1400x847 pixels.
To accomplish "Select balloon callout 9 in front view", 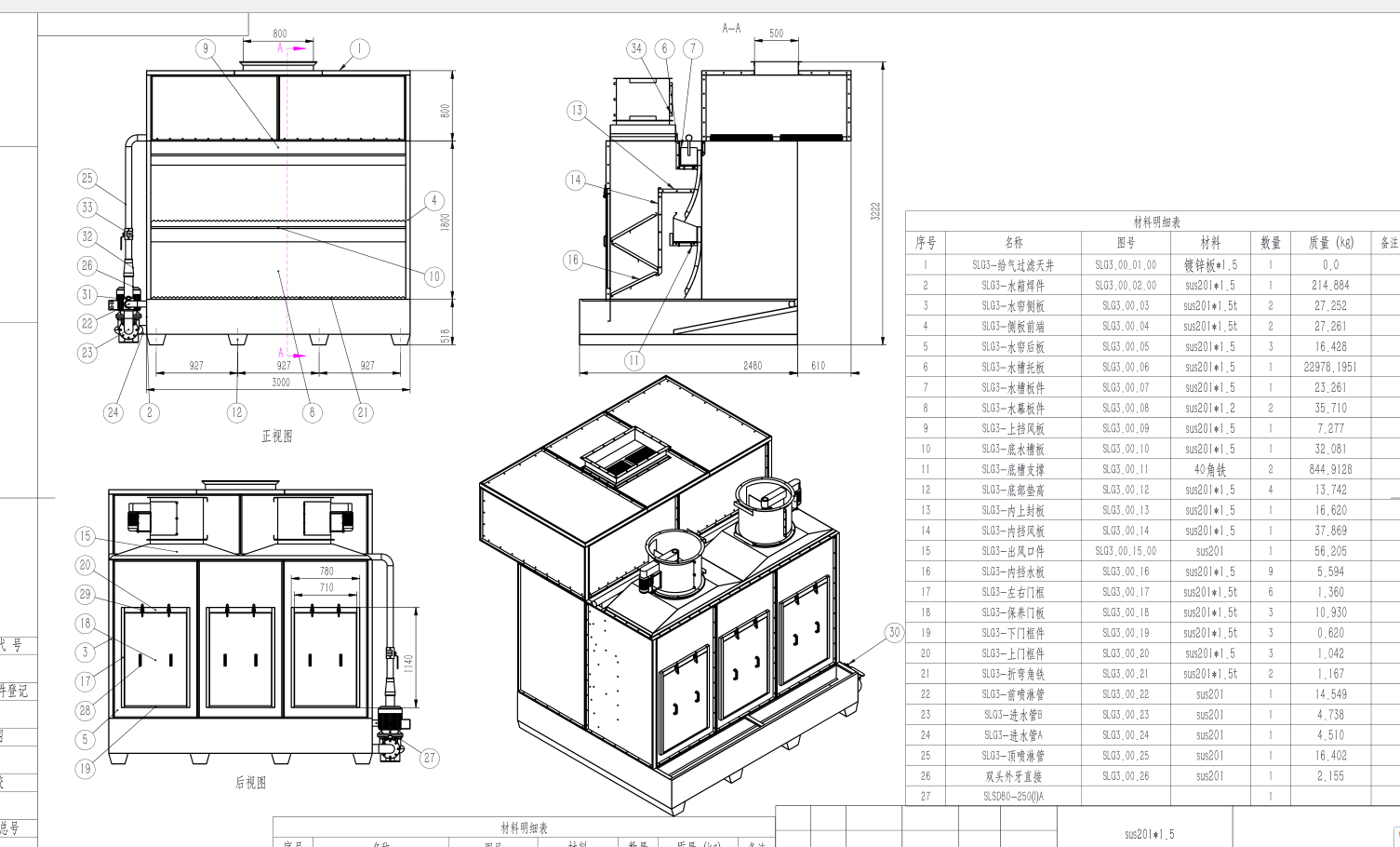I will click(x=206, y=49).
